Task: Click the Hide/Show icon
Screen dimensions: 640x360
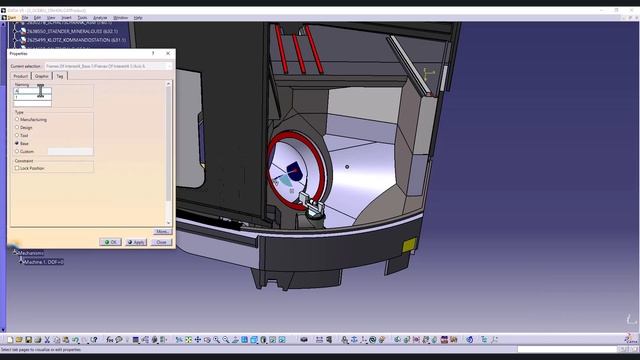Action: (x=273, y=340)
